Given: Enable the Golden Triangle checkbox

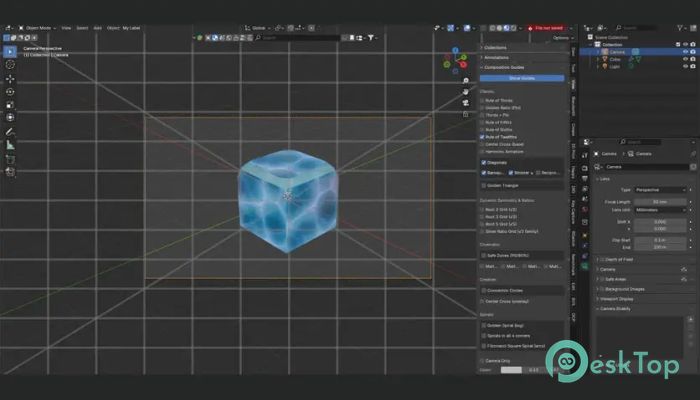Looking at the screenshot, I should [484, 186].
